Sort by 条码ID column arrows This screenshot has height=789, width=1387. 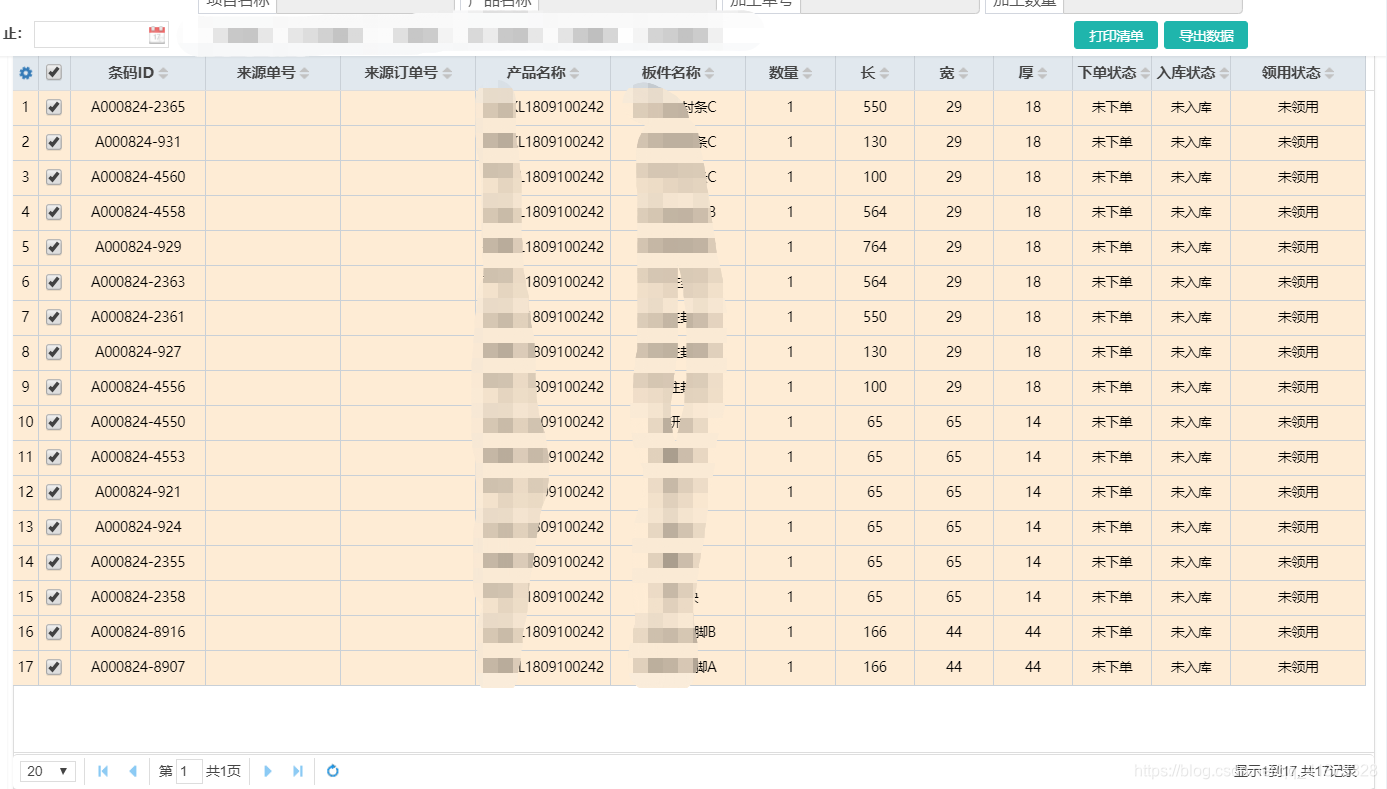163,73
